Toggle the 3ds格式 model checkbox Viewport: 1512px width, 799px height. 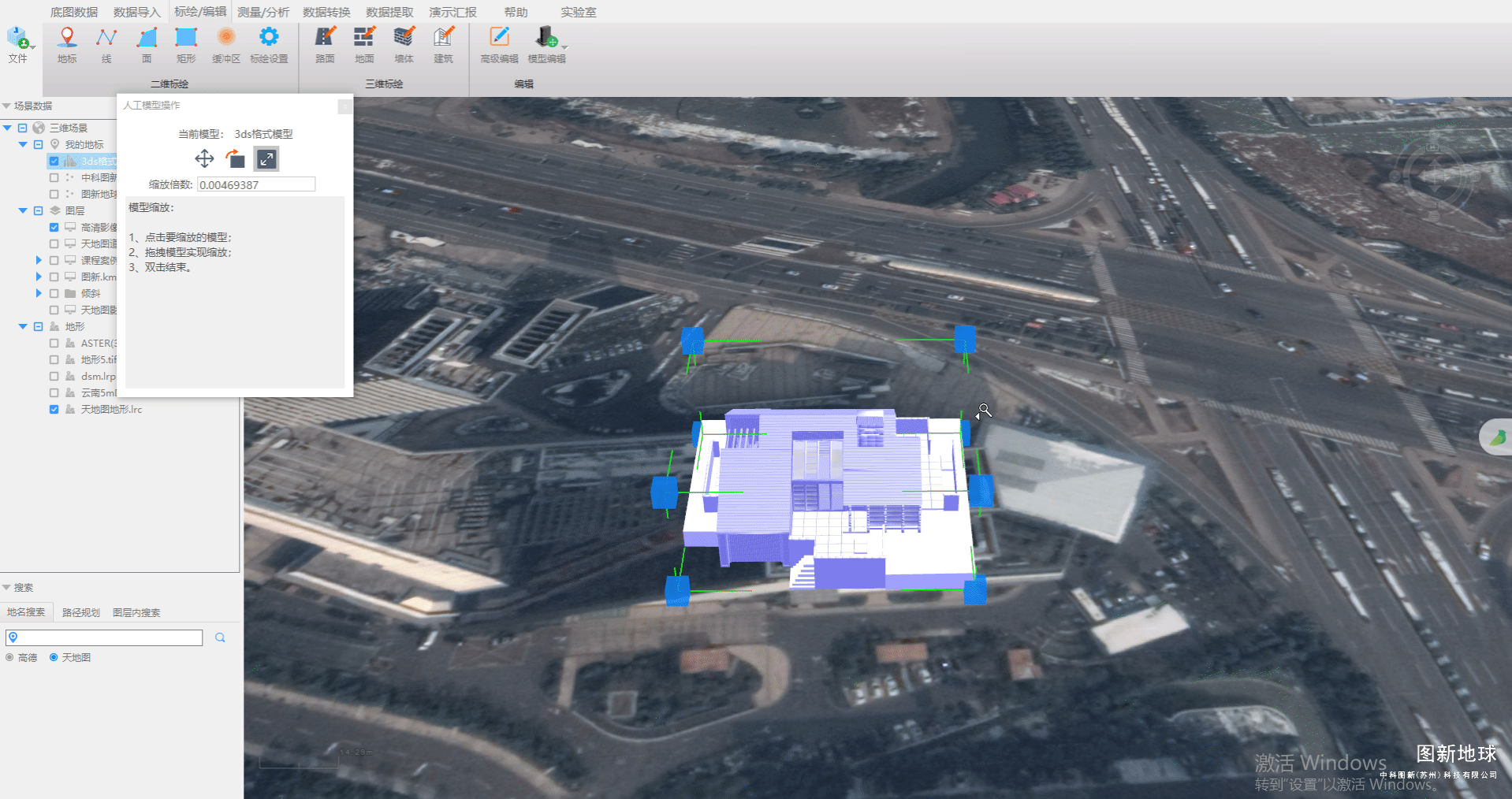tap(54, 161)
